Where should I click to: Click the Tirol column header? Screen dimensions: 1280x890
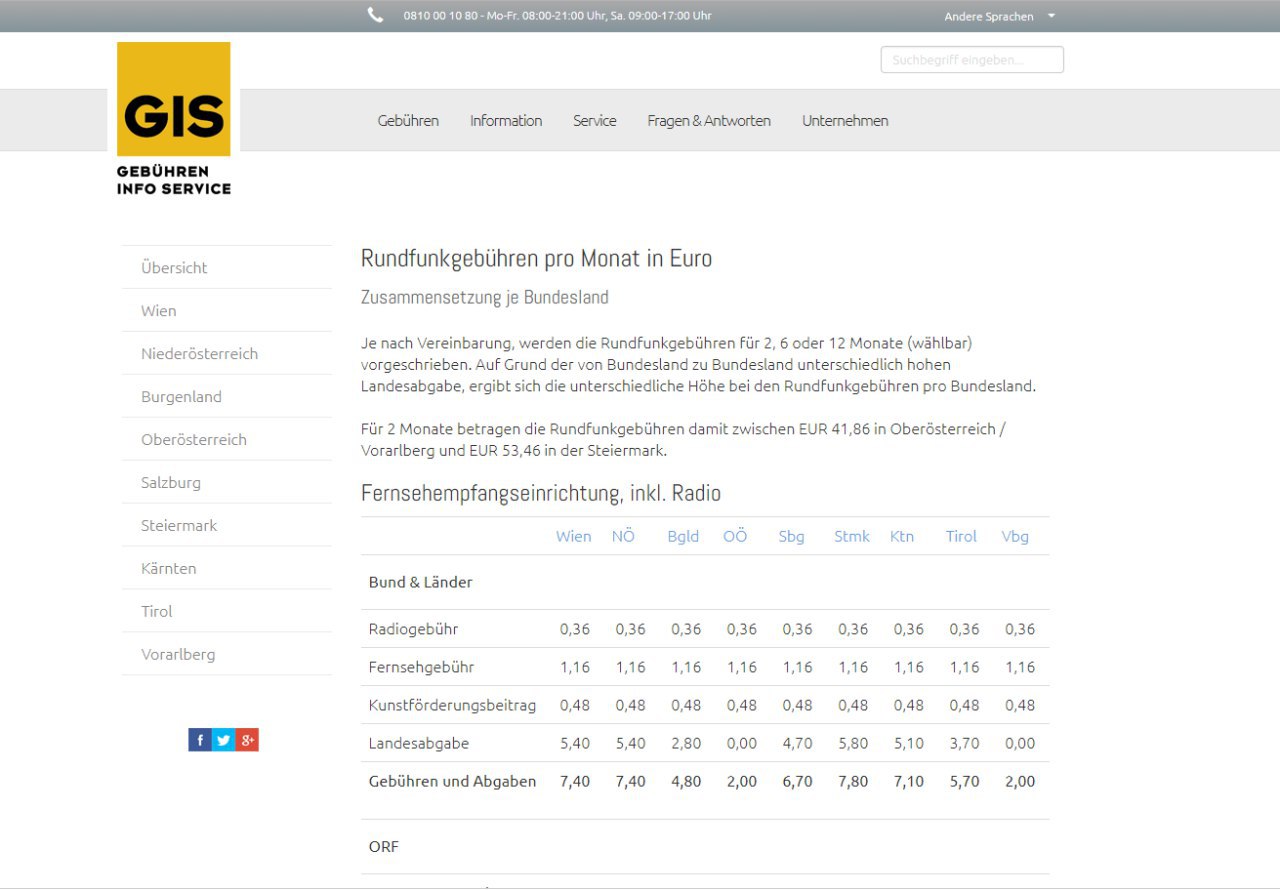pyautogui.click(x=961, y=536)
